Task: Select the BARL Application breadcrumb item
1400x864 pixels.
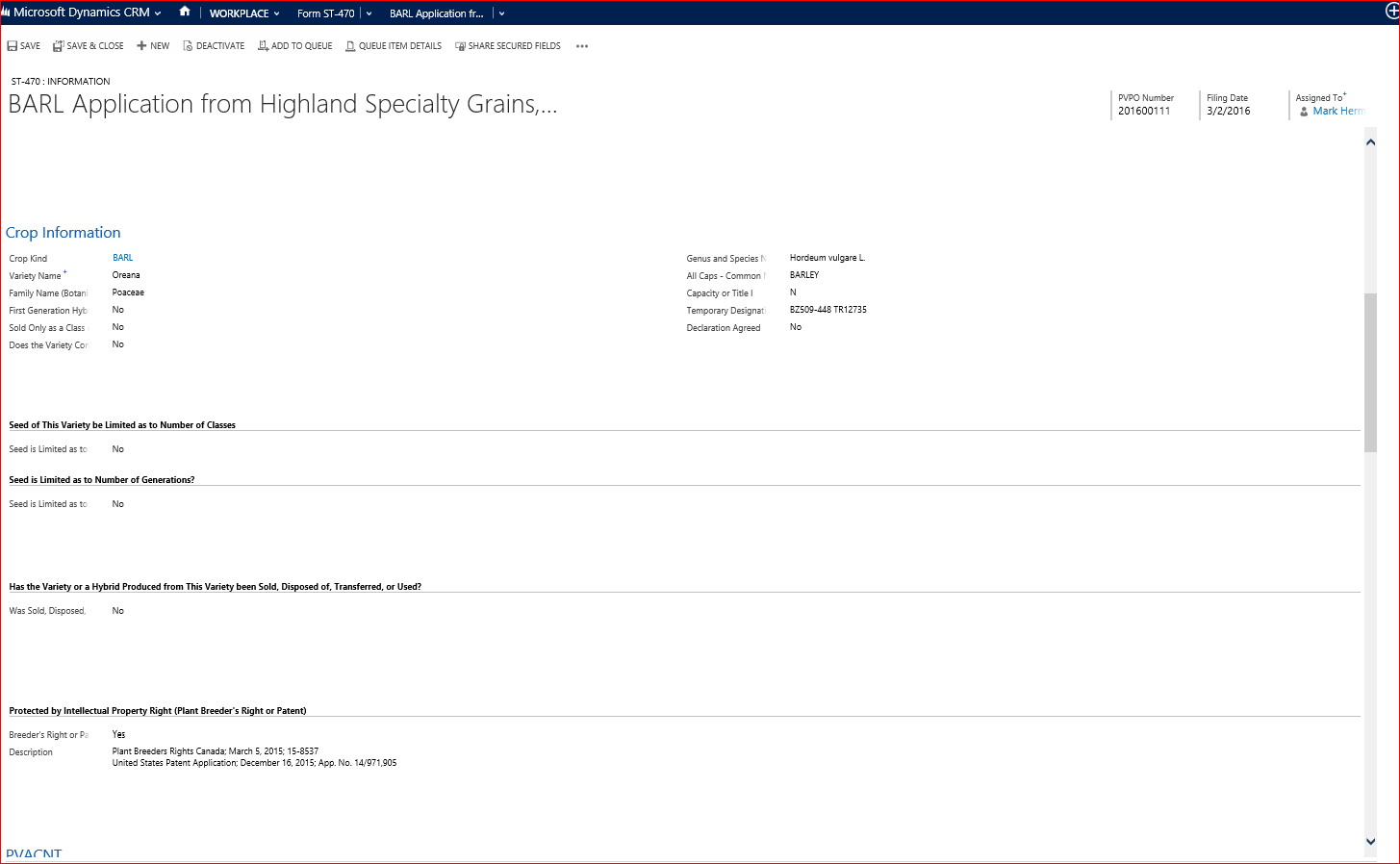Action: pyautogui.click(x=436, y=13)
